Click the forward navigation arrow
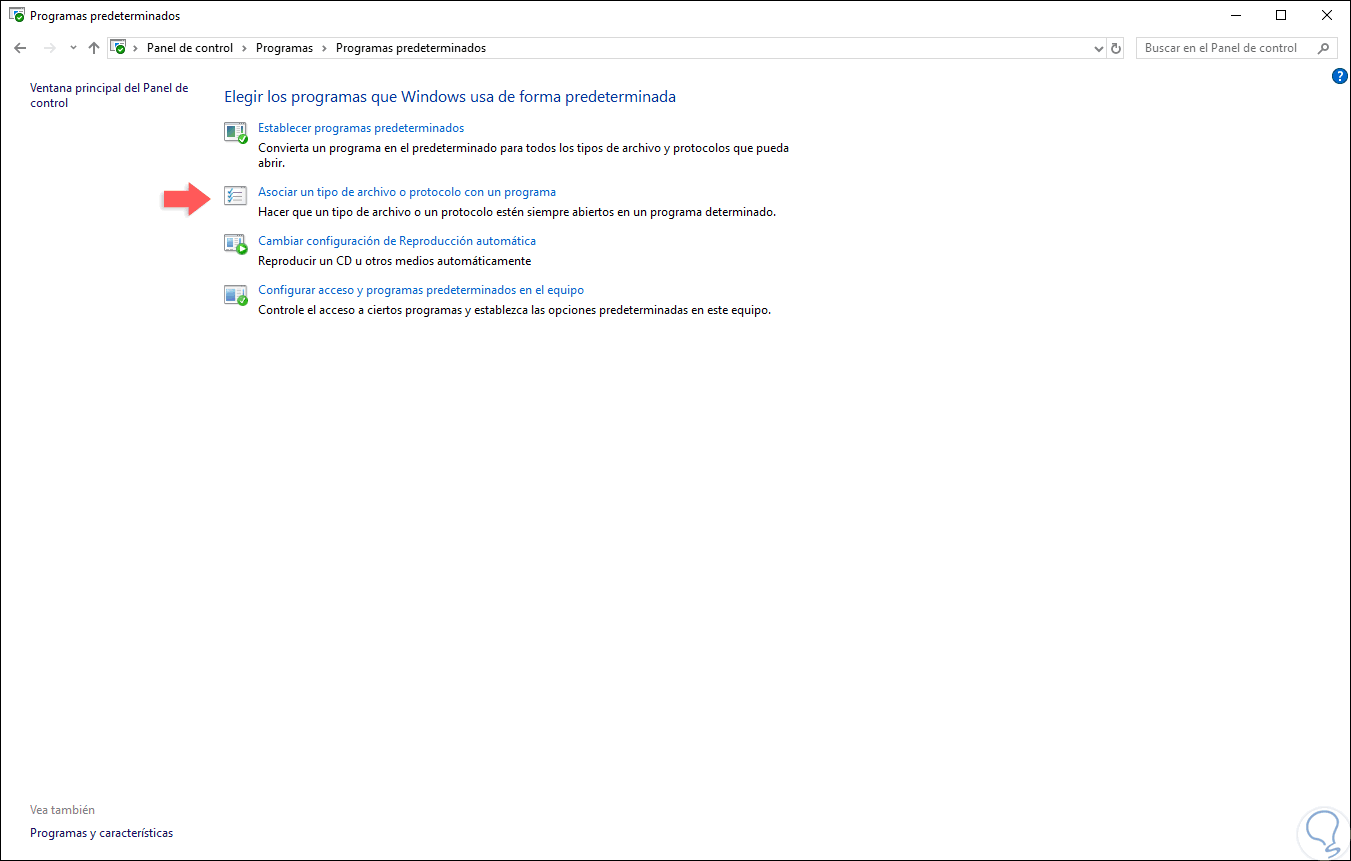The width and height of the screenshot is (1351, 861). pyautogui.click(x=50, y=48)
